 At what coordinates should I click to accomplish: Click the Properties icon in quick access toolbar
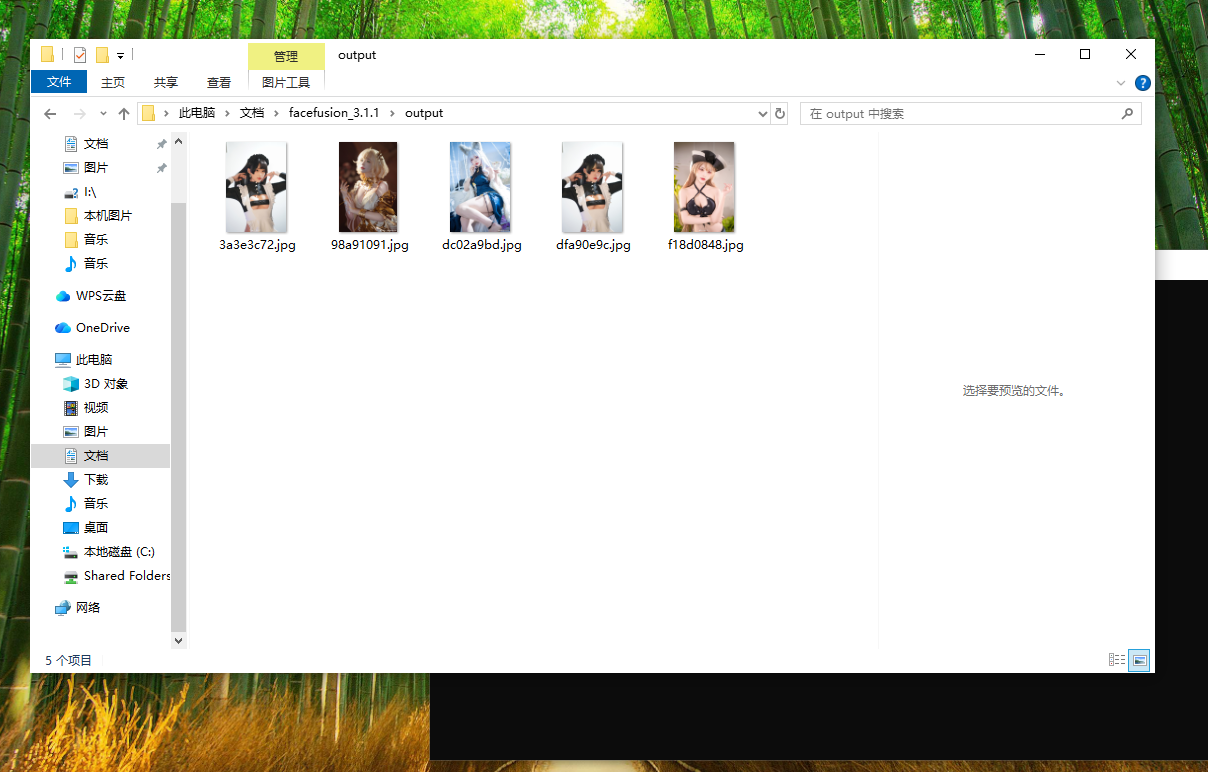point(80,55)
